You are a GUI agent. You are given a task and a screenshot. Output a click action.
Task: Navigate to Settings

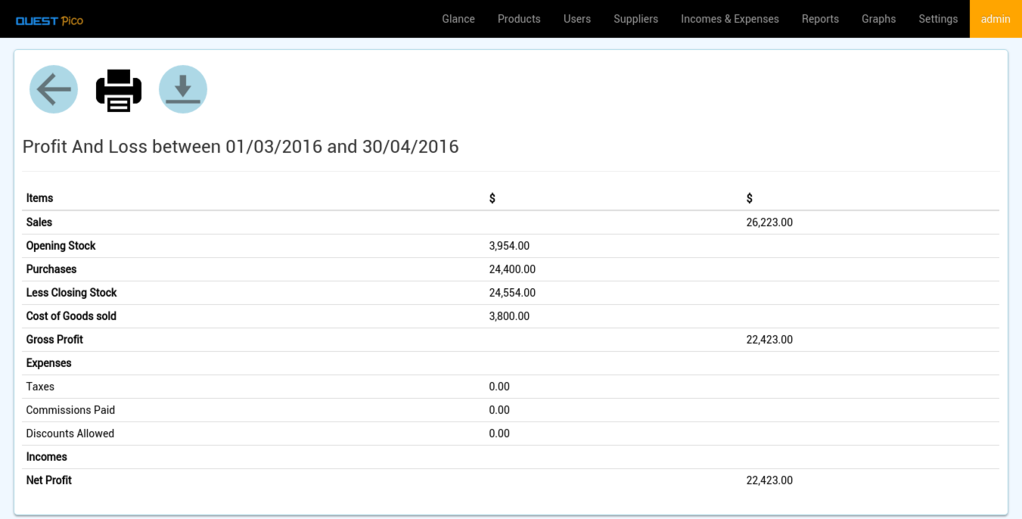coord(938,19)
